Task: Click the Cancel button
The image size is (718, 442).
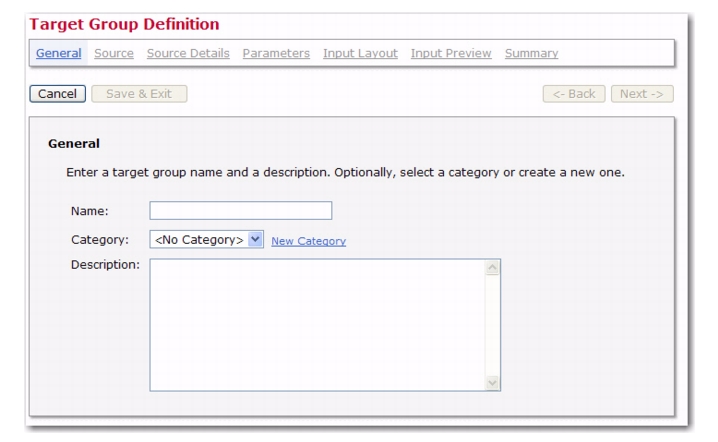Action: pyautogui.click(x=58, y=94)
